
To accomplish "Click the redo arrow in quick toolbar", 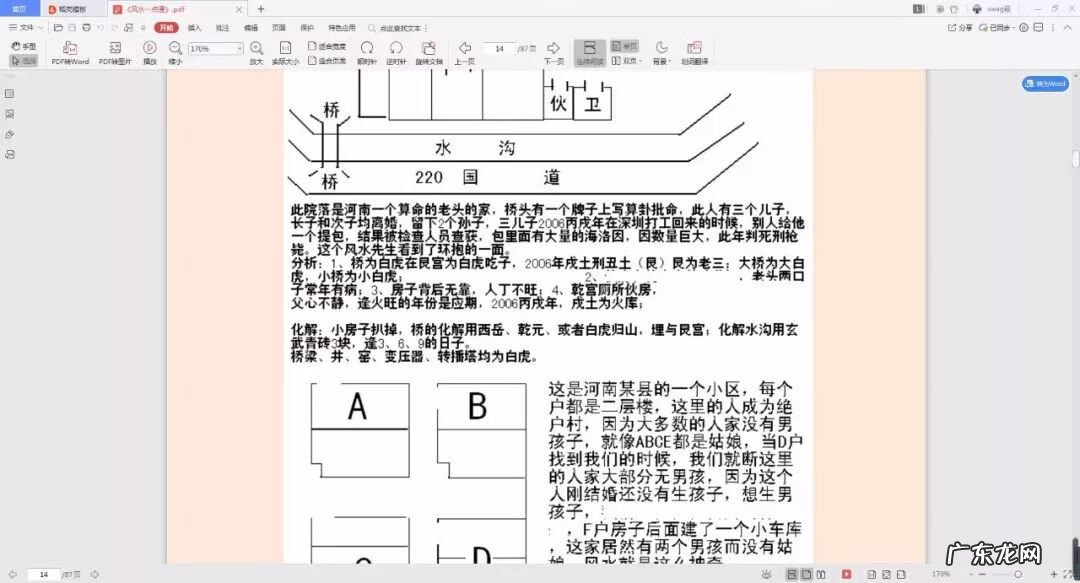I will tap(114, 28).
